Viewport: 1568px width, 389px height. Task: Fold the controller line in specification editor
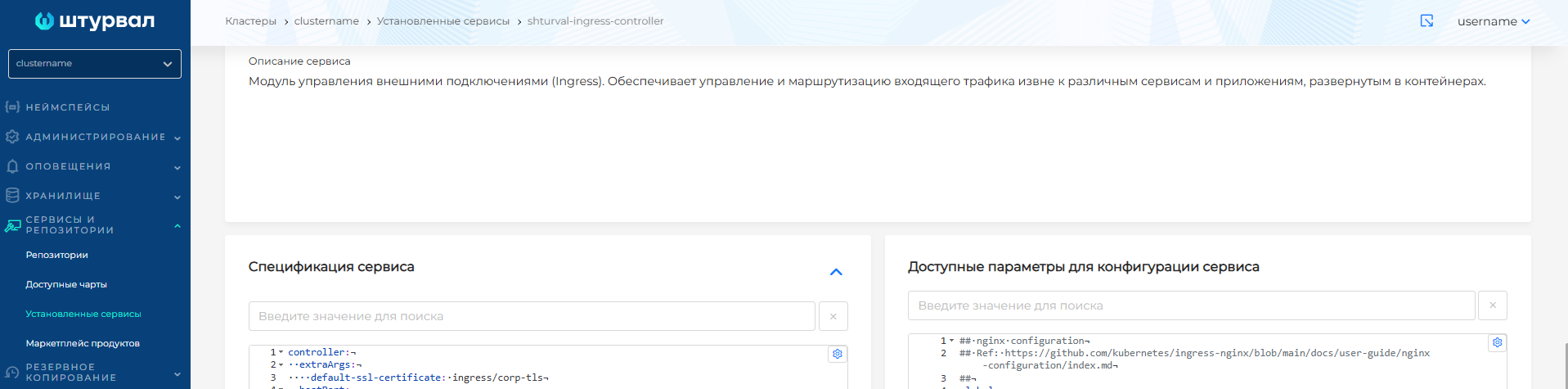281,352
